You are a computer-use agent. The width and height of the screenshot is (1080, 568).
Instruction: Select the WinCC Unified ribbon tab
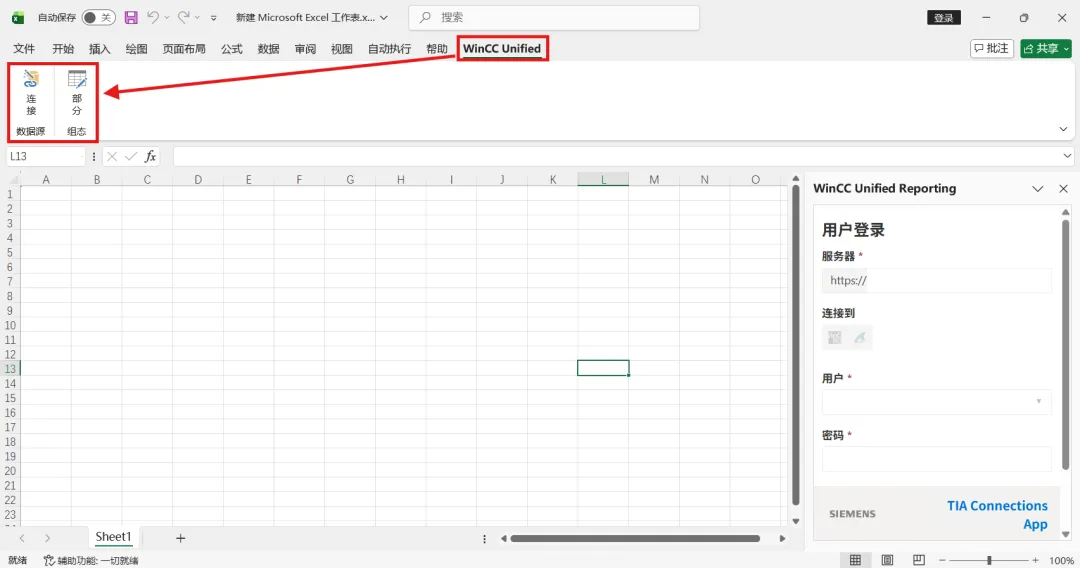point(502,48)
